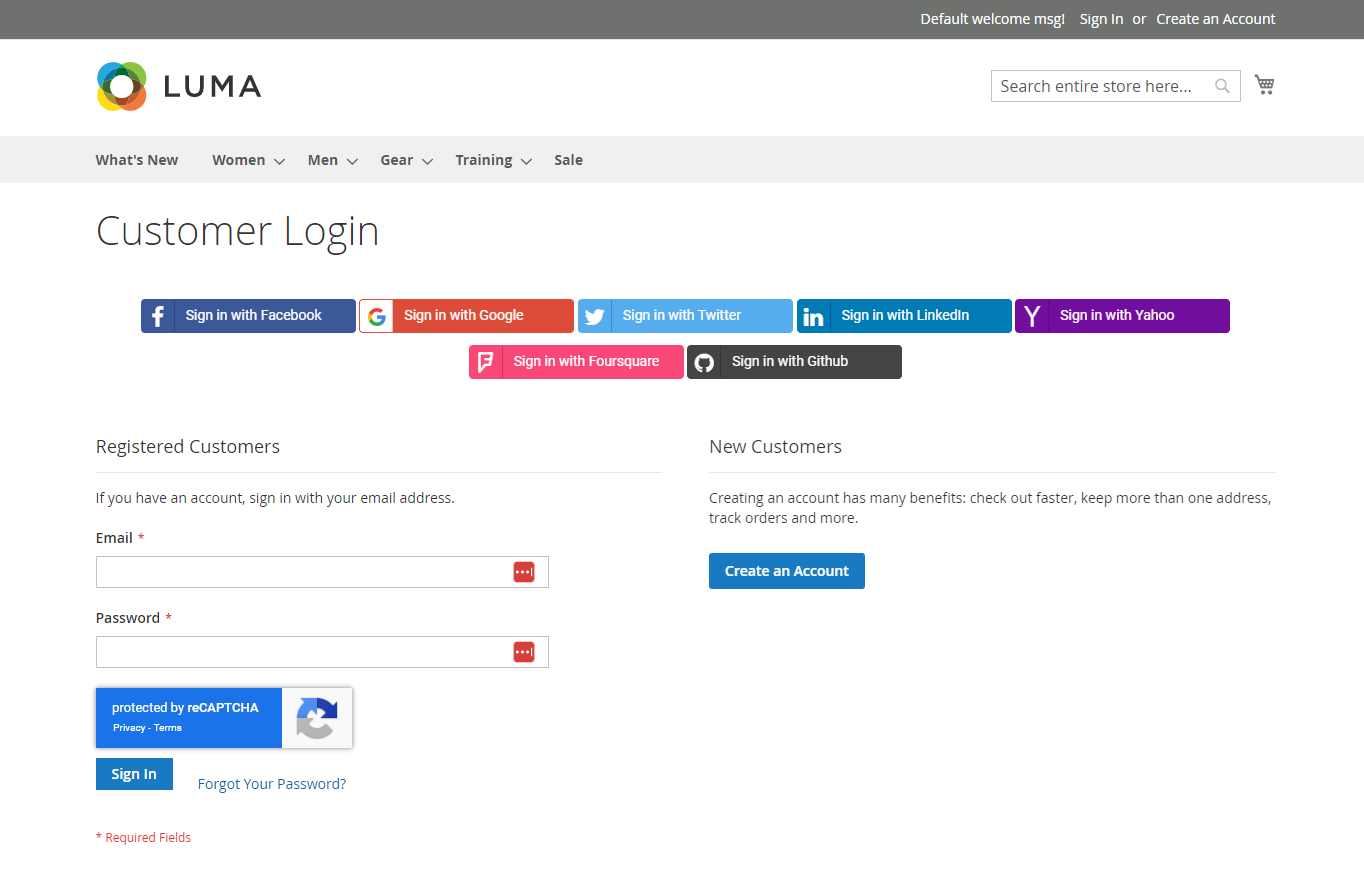
Task: Click the Github logo icon
Action: 704,362
